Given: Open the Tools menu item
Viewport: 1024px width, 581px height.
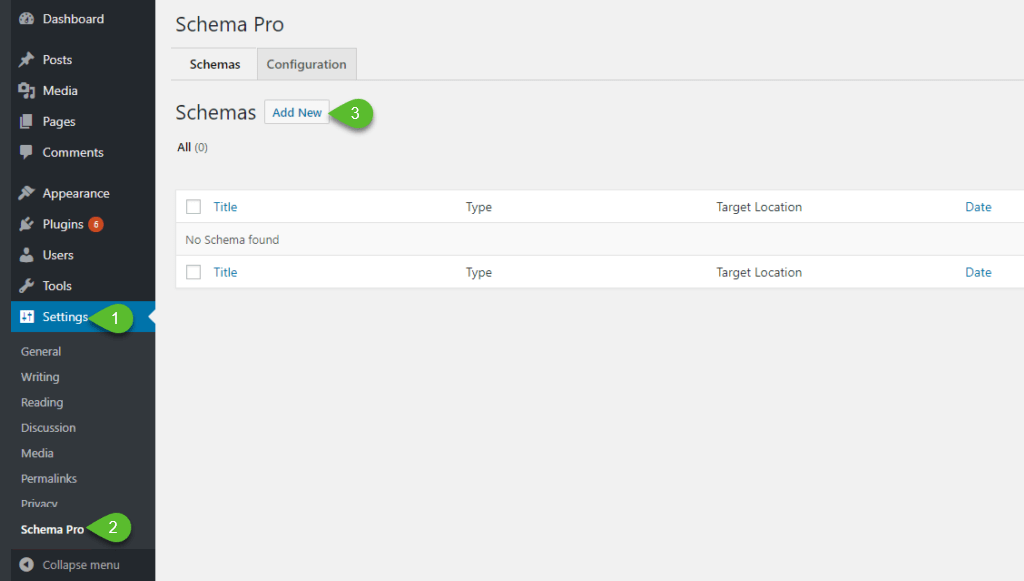Looking at the screenshot, I should coord(57,286).
